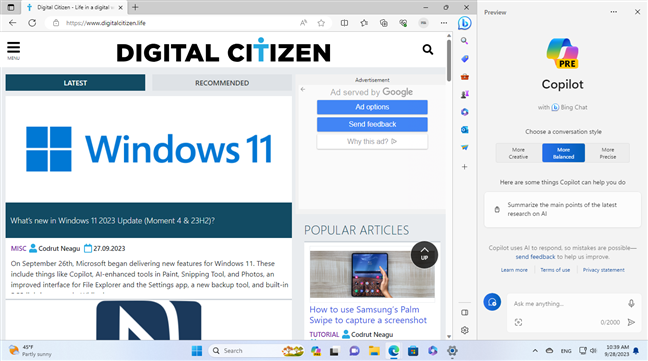The height and width of the screenshot is (361, 648).
Task: Switch to RECOMMENDED articles tab
Action: [222, 83]
